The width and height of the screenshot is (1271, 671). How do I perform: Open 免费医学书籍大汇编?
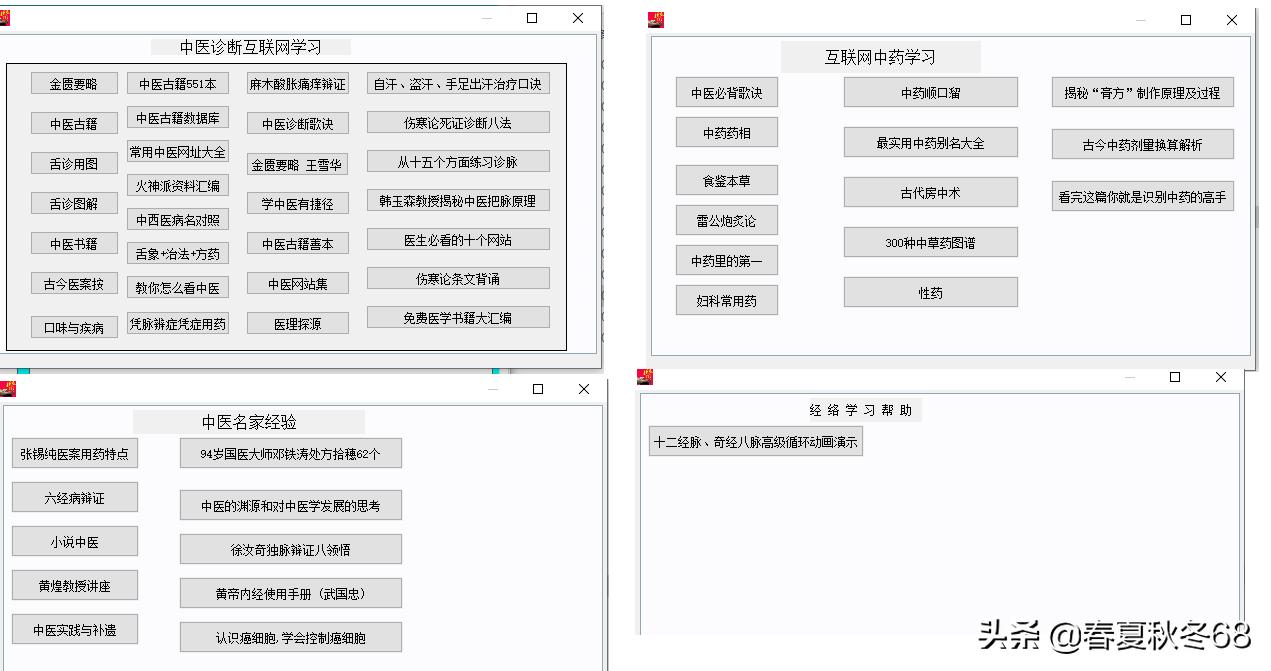click(458, 316)
